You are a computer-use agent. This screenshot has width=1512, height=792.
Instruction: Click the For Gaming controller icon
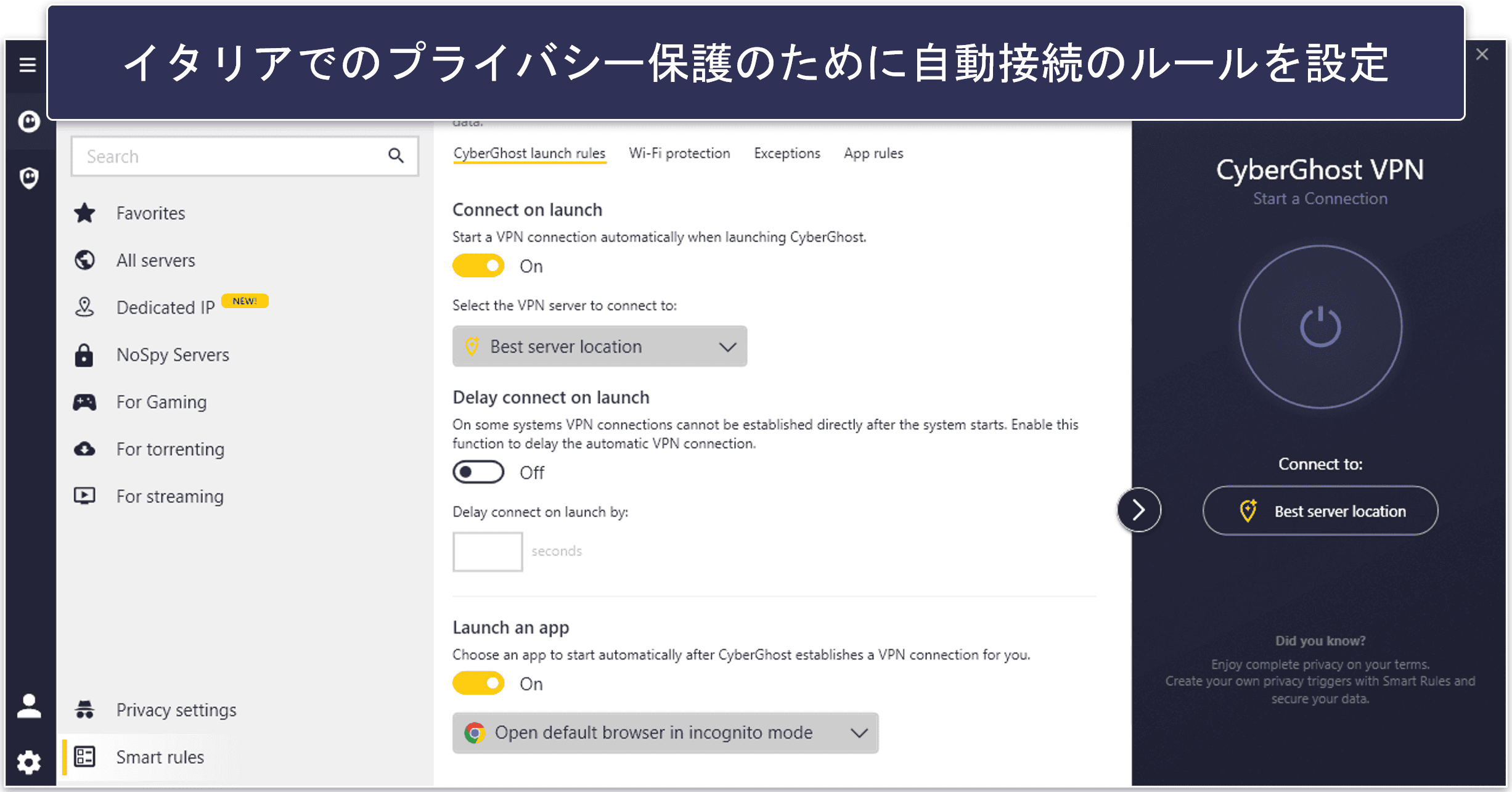tap(84, 402)
